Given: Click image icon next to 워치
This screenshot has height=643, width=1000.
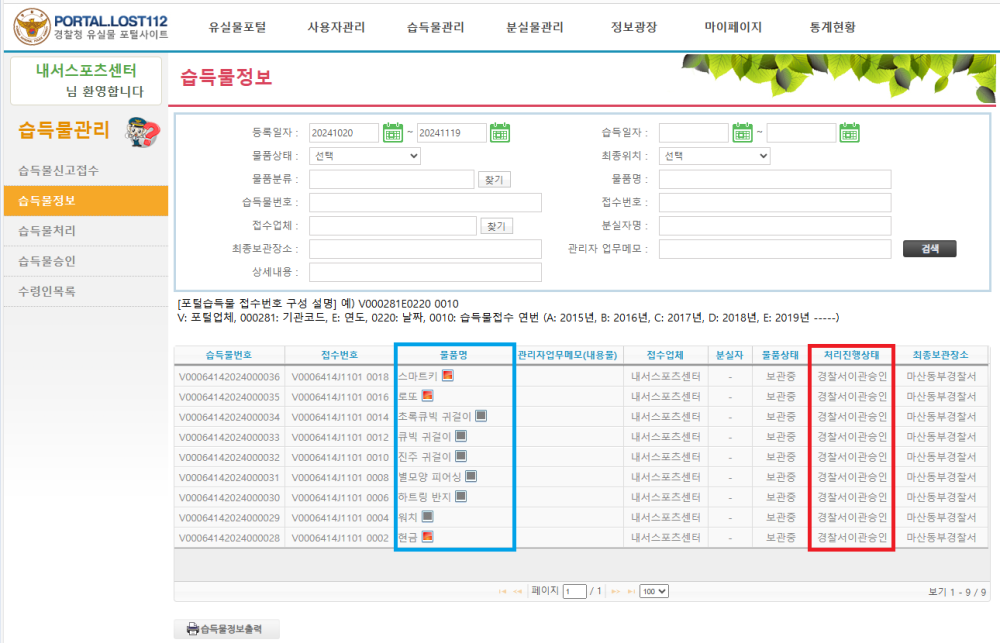Looking at the screenshot, I should pyautogui.click(x=427, y=517).
